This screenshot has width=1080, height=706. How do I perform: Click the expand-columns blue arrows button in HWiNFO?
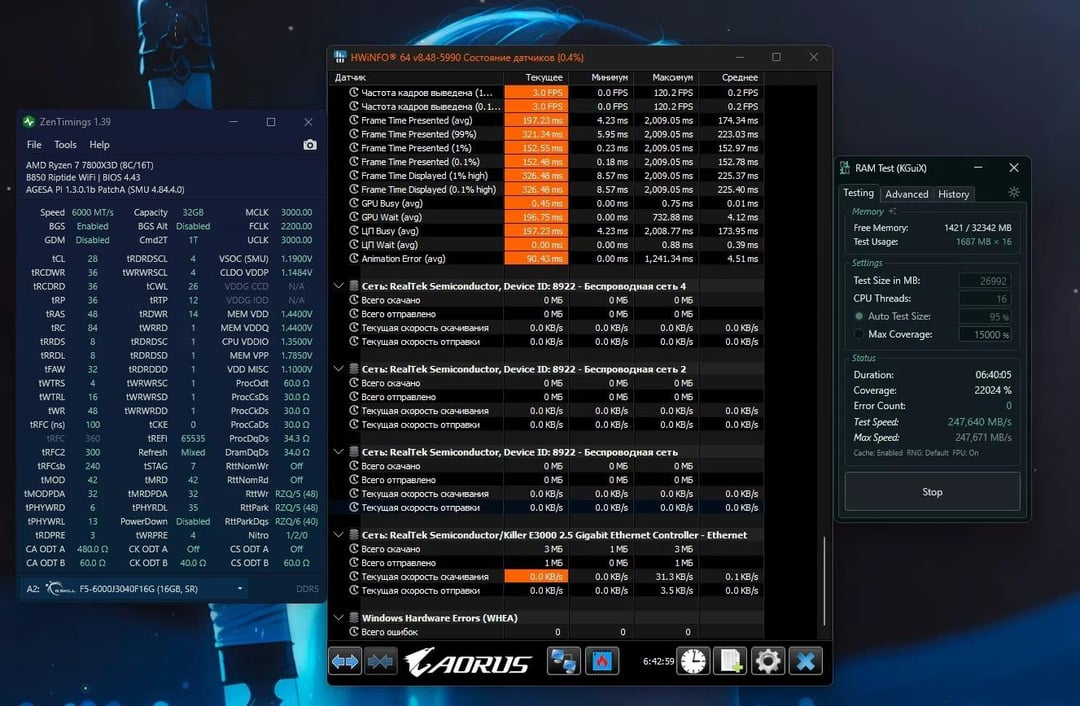(345, 662)
